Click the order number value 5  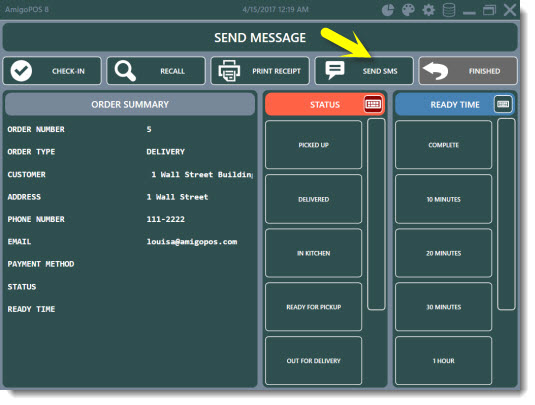[149, 129]
